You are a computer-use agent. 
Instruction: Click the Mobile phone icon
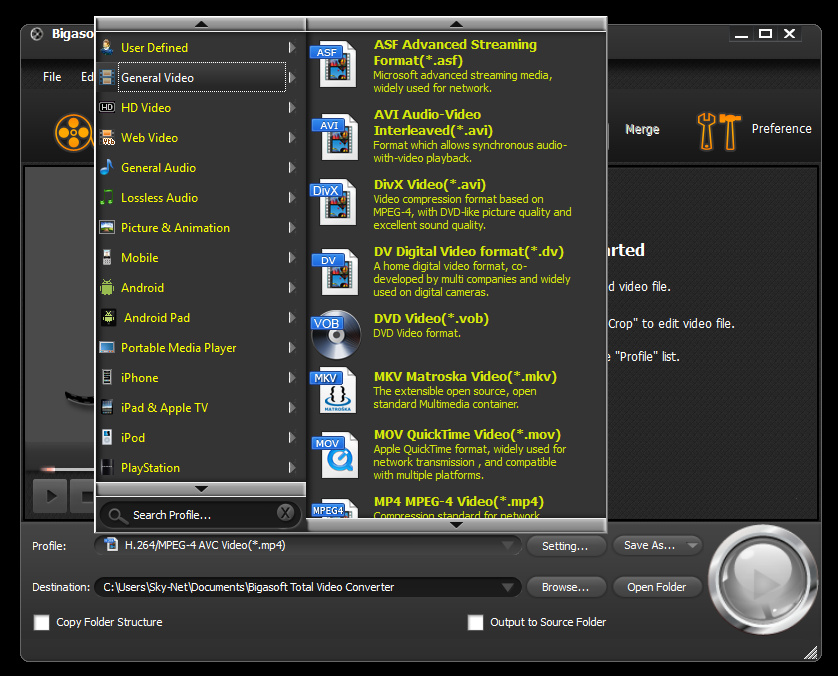(x=107, y=257)
